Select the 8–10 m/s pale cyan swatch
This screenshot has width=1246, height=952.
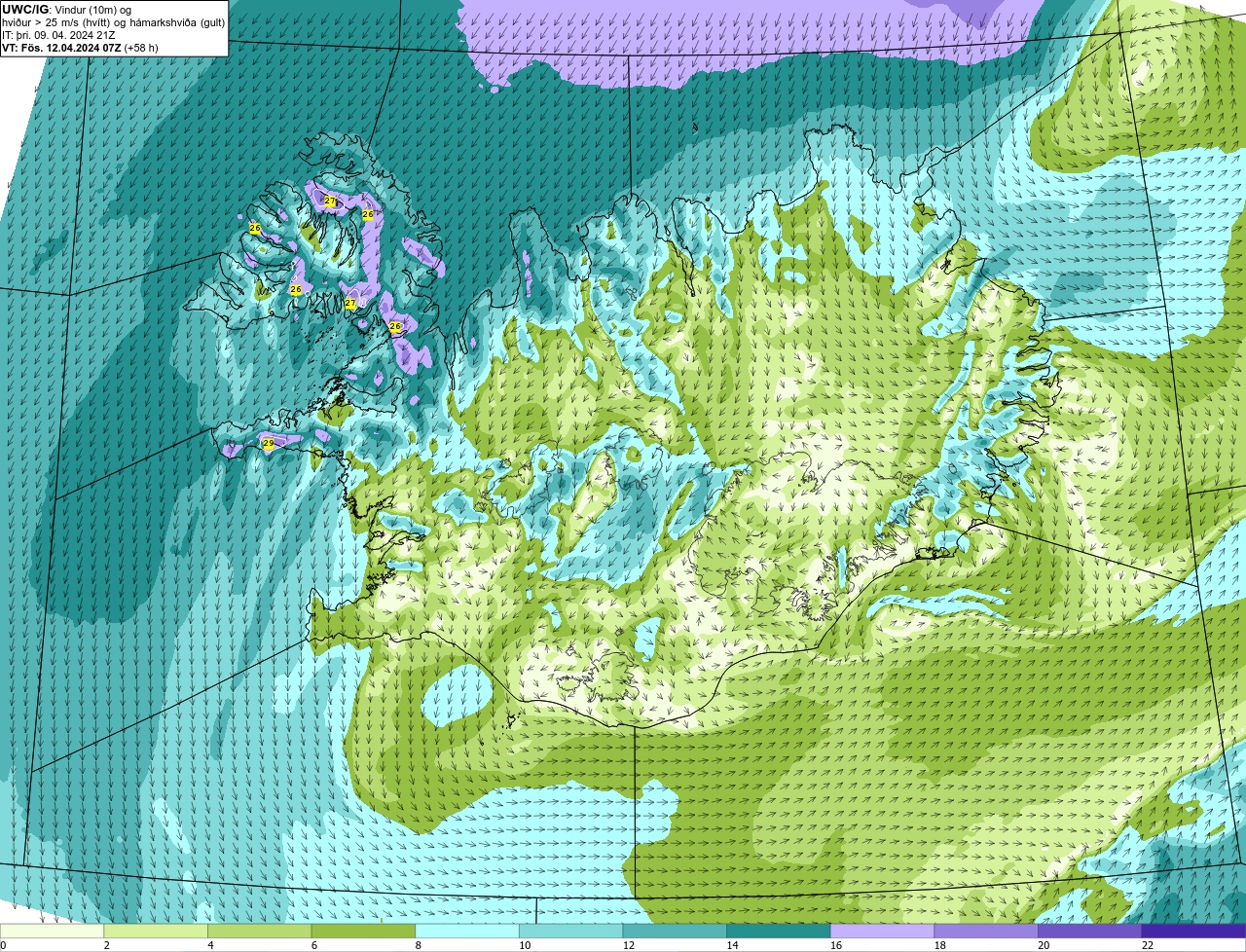pyautogui.click(x=467, y=931)
